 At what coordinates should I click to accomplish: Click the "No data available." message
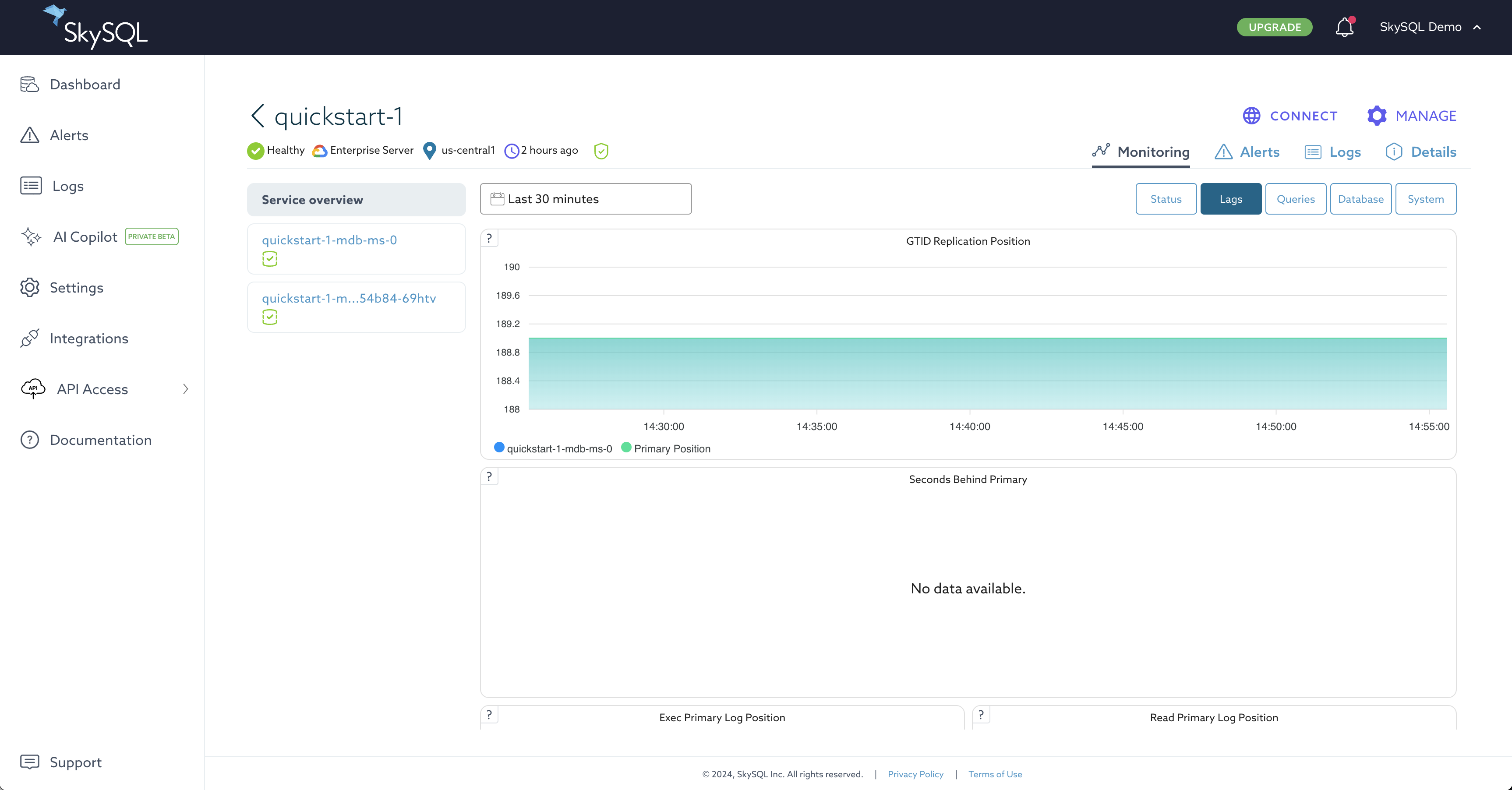(x=968, y=588)
